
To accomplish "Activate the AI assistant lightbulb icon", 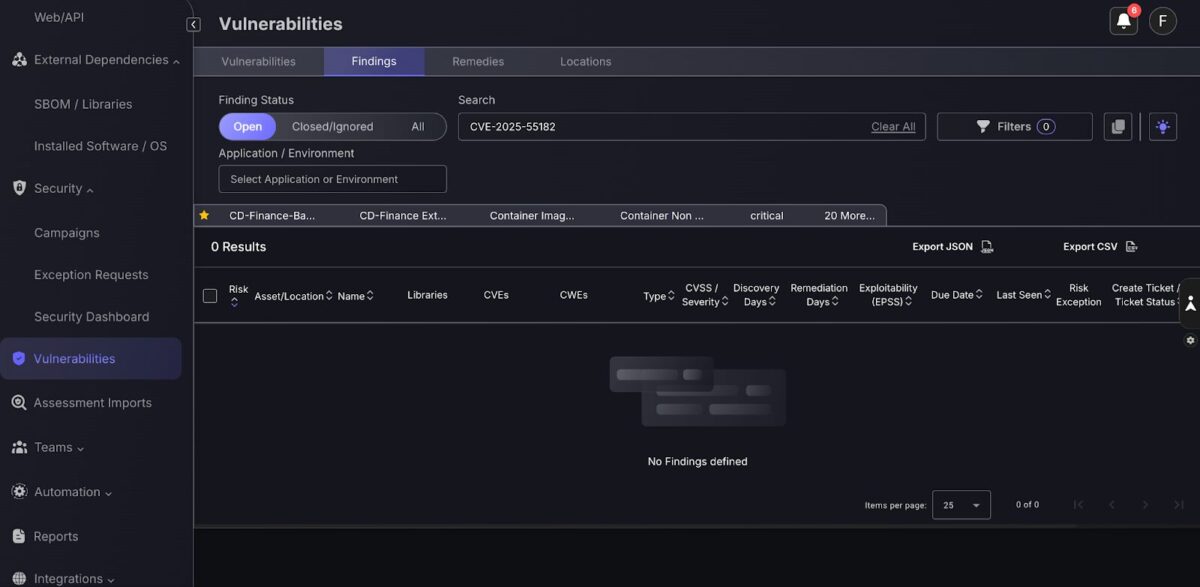I will (x=1161, y=126).
